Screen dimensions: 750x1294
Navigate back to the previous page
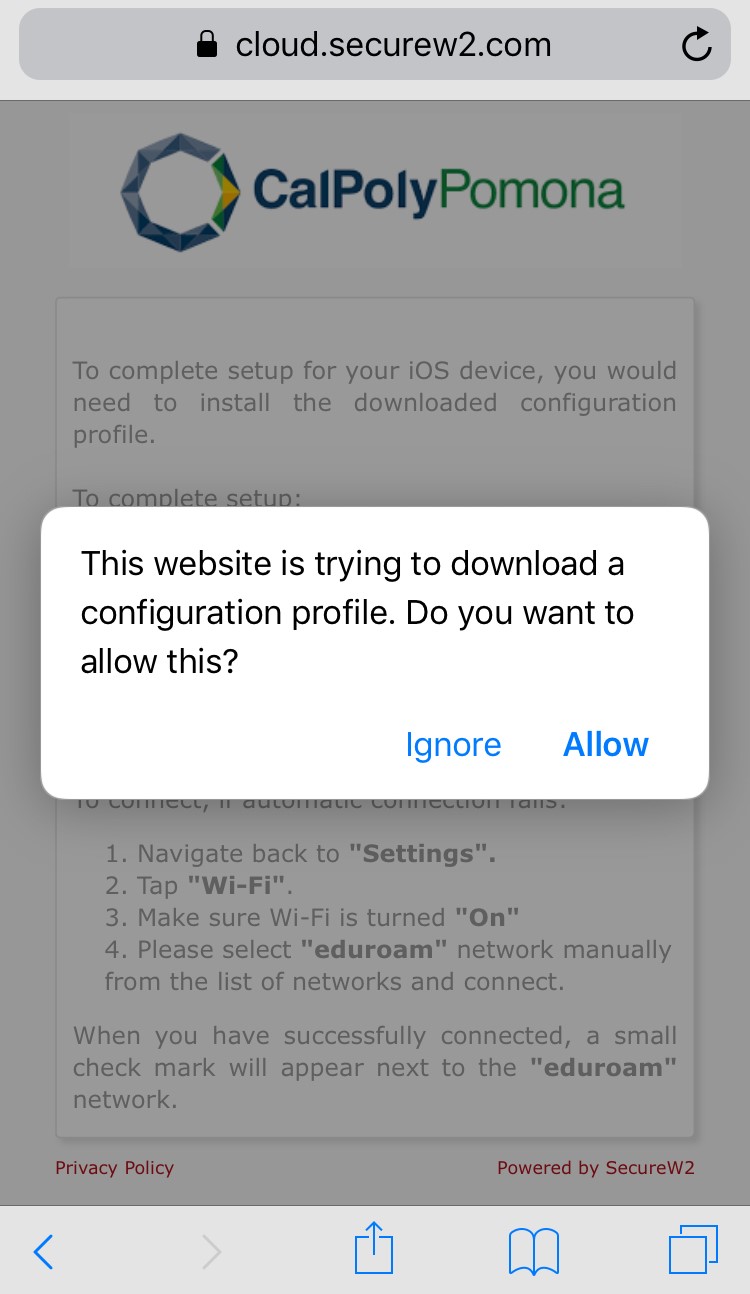[x=43, y=1250]
